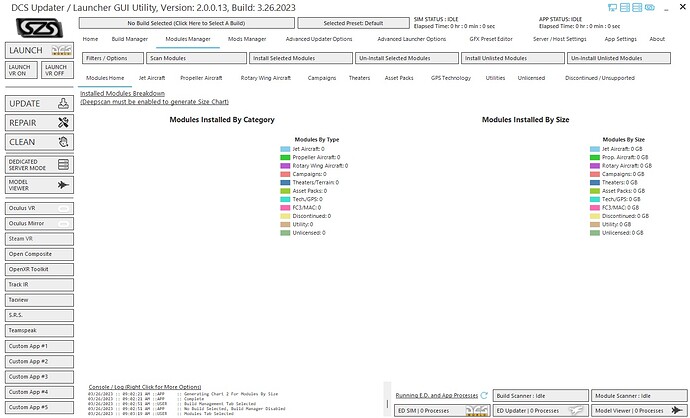The width and height of the screenshot is (690, 418).
Task: Toggle the Oculus Mirror switch
Action: tap(63, 224)
